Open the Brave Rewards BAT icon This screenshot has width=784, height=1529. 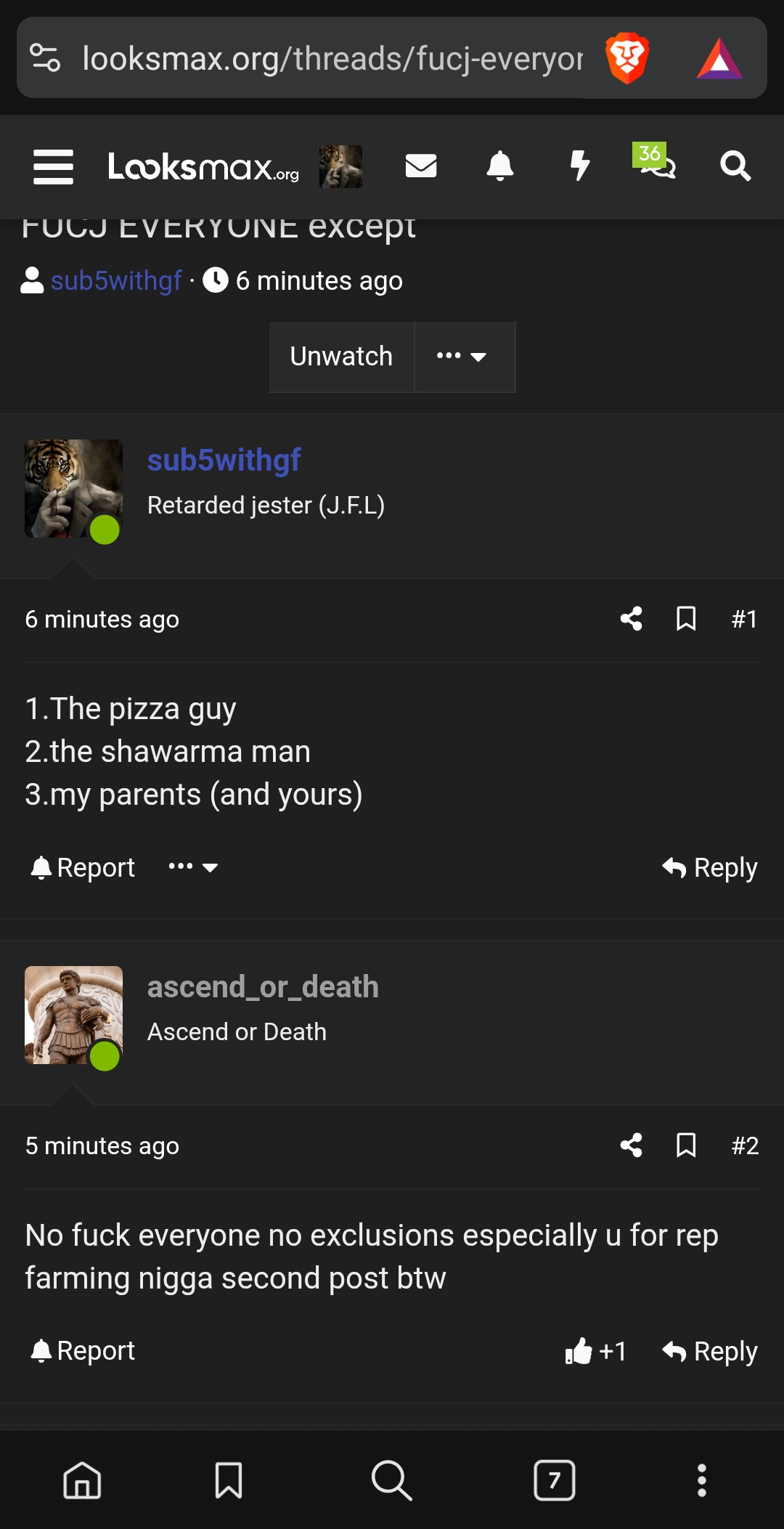pos(721,58)
